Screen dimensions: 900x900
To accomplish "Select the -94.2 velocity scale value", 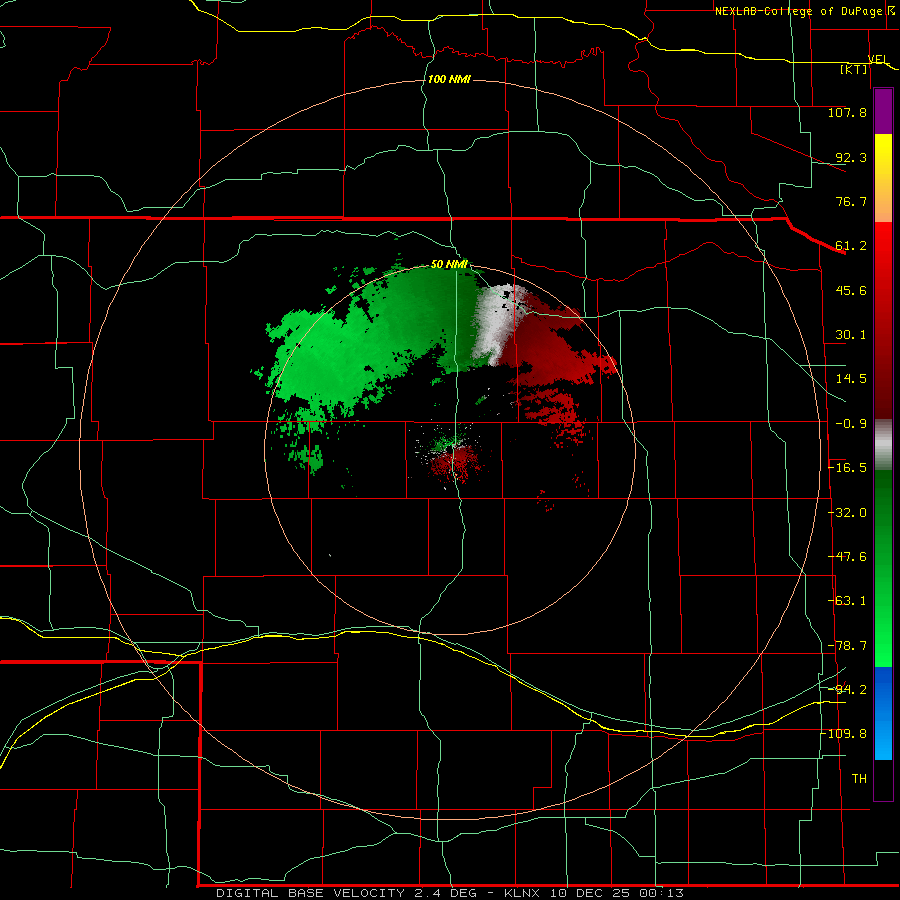I will (x=848, y=689).
